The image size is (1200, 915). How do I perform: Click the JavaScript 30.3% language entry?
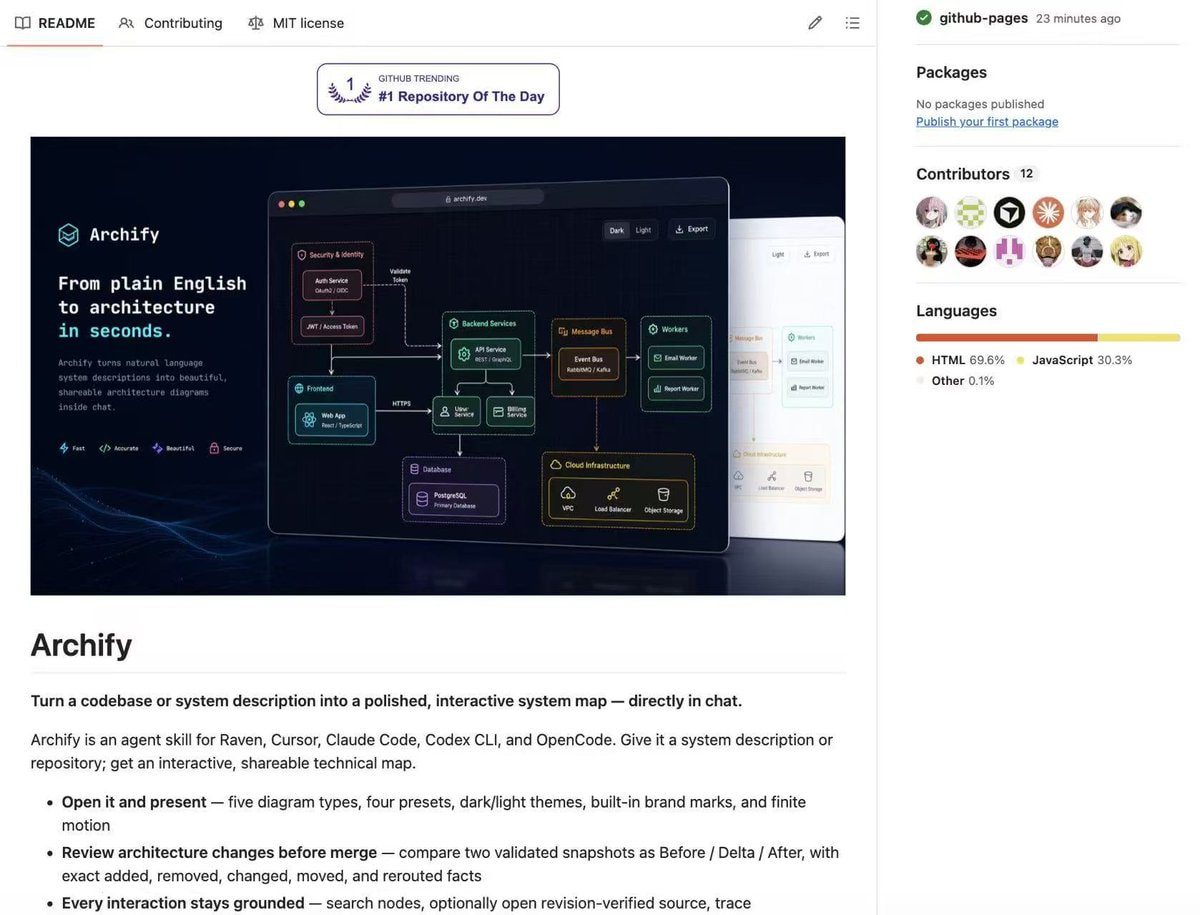pos(1074,360)
